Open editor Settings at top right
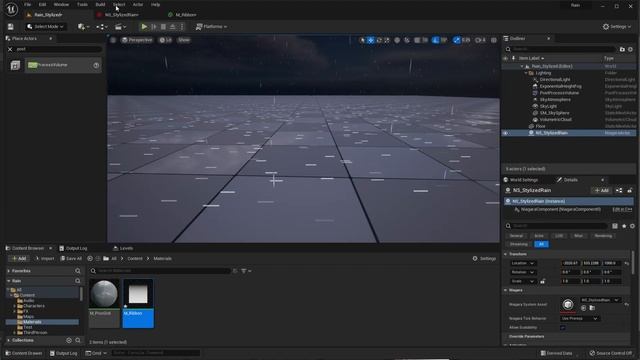Image resolution: width=640 pixels, height=360 pixels. pos(617,27)
